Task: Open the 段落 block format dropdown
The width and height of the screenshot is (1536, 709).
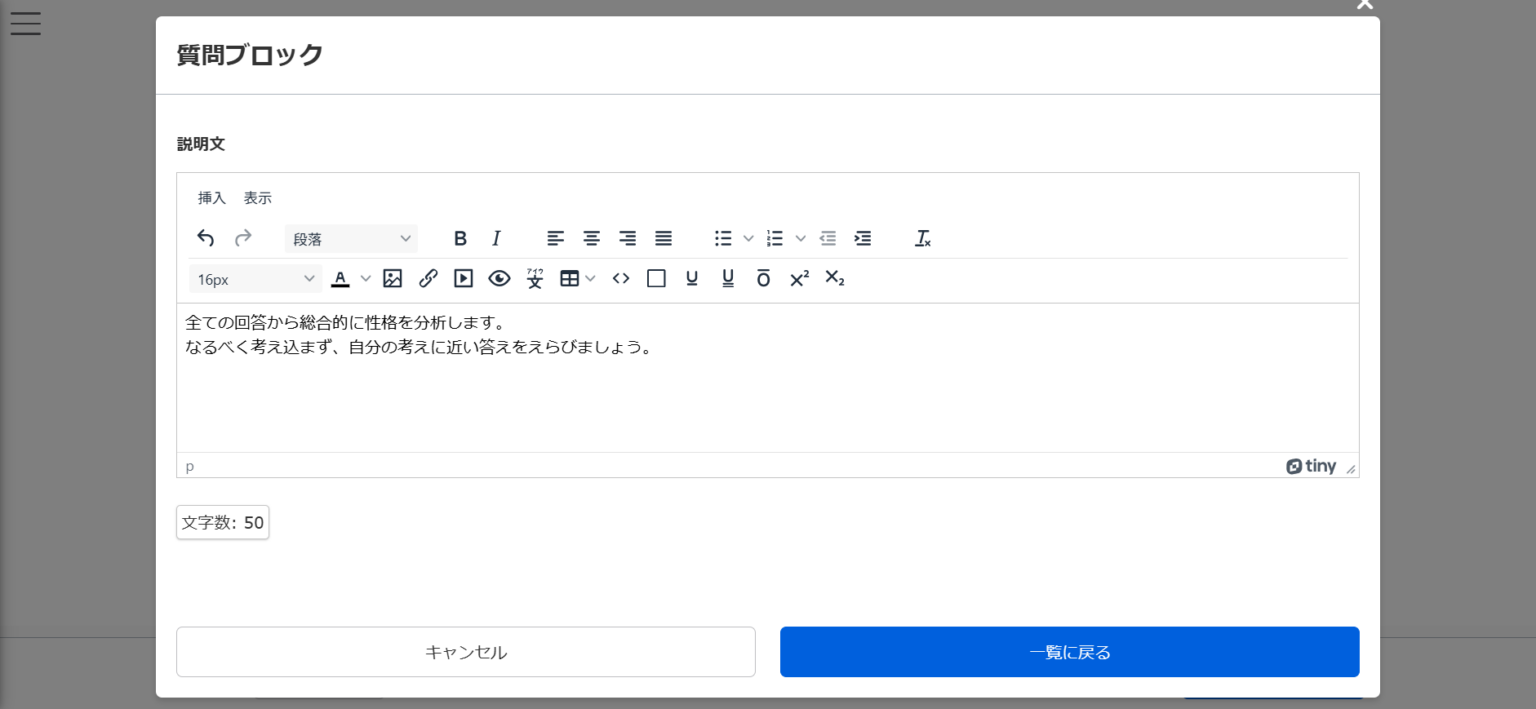Action: click(351, 239)
